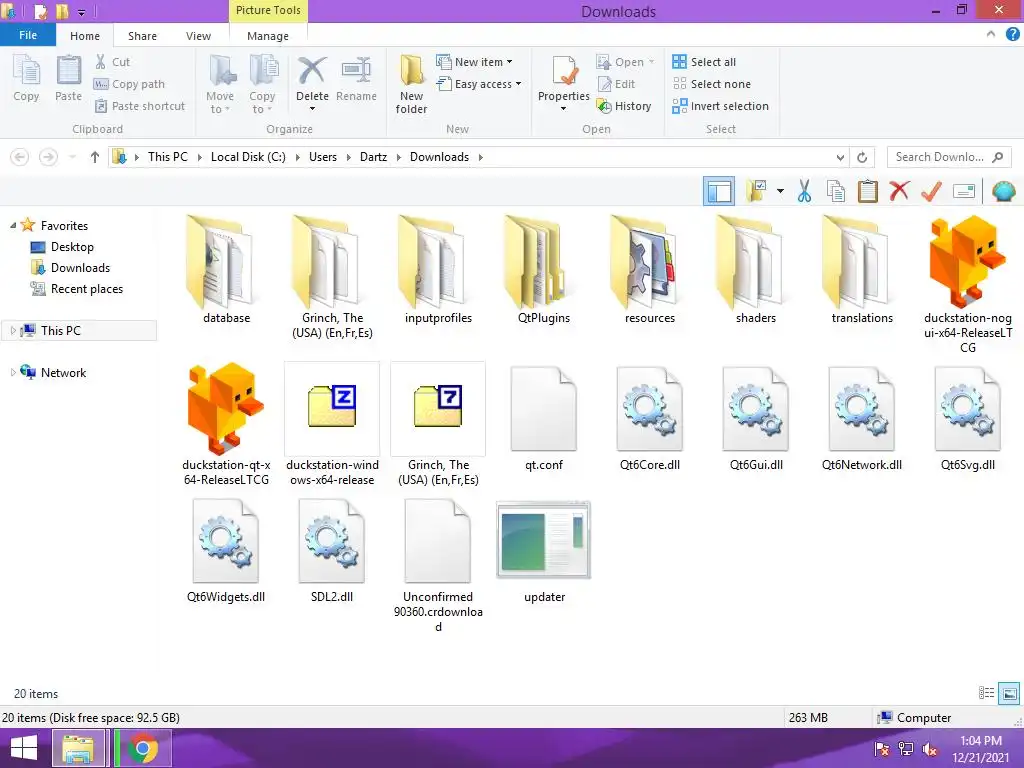Click the shell globe toolbar icon

coord(1003,191)
